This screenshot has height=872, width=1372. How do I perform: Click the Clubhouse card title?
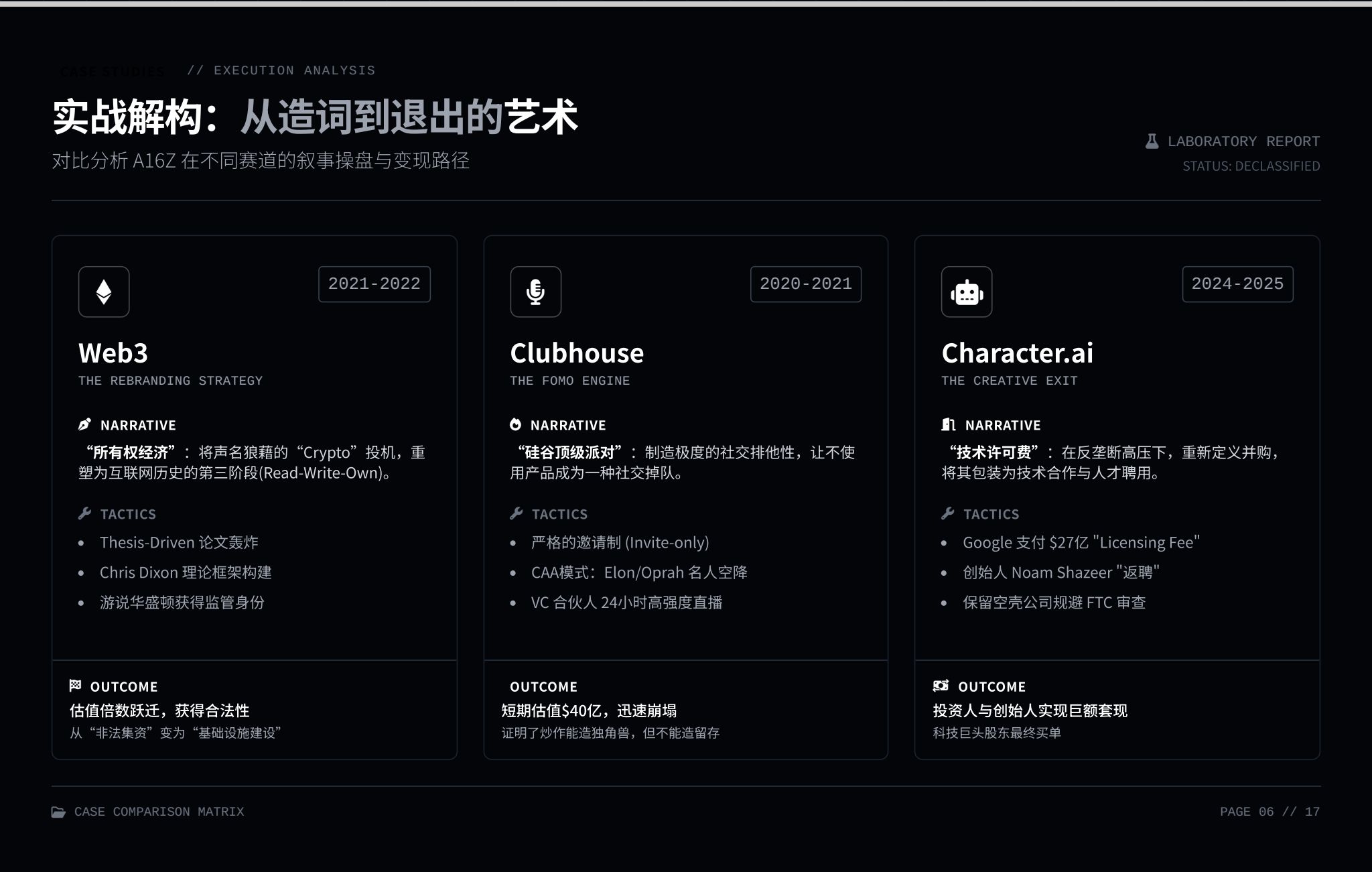click(x=576, y=353)
